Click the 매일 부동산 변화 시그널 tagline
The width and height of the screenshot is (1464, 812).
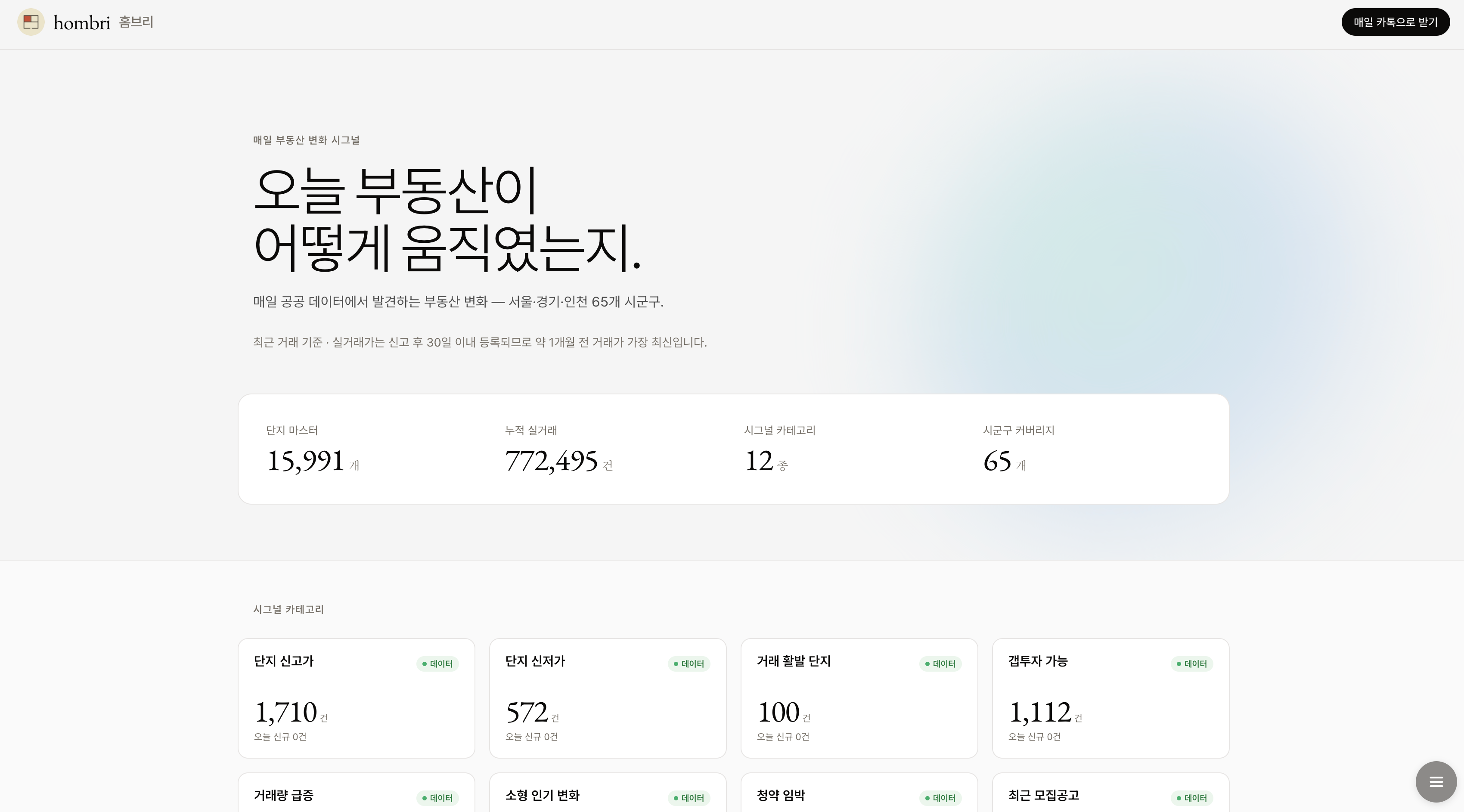pos(306,140)
